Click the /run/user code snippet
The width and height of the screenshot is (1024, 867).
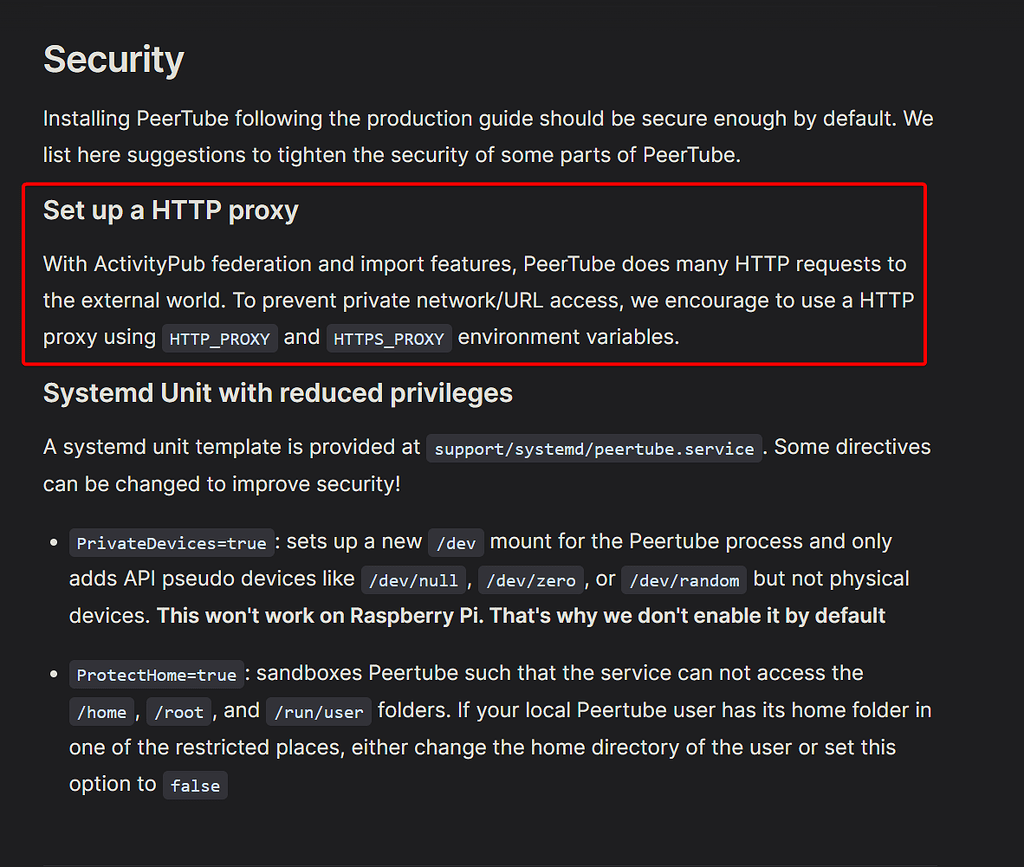click(318, 712)
